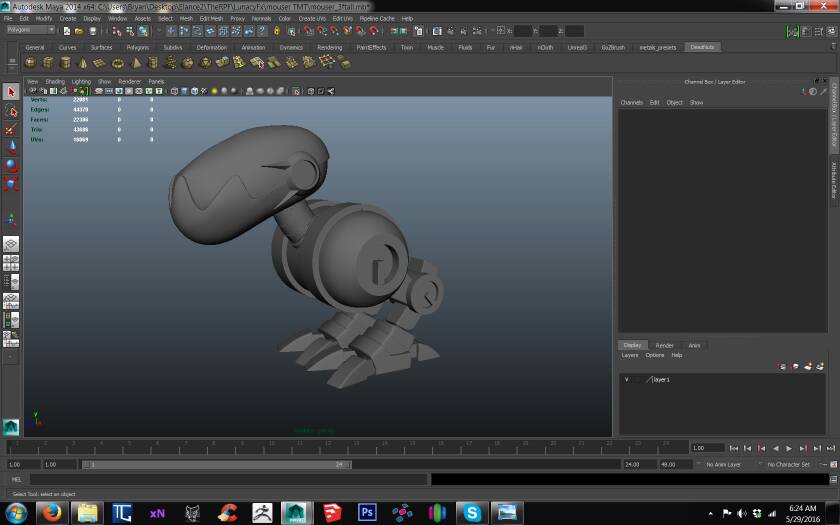840x525 pixels.
Task: Create a polygon pyramid from shelf
Action: (x=136, y=63)
